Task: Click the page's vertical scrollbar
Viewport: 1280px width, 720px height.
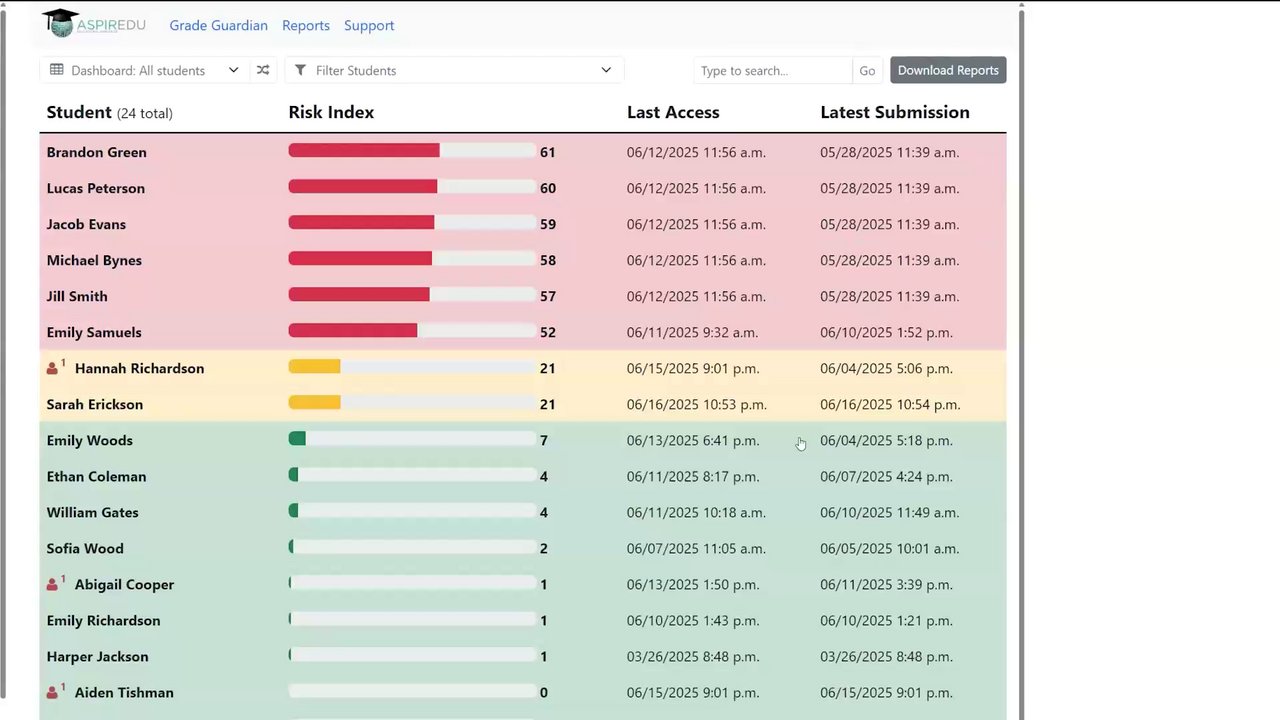Action: pyautogui.click(x=1021, y=360)
